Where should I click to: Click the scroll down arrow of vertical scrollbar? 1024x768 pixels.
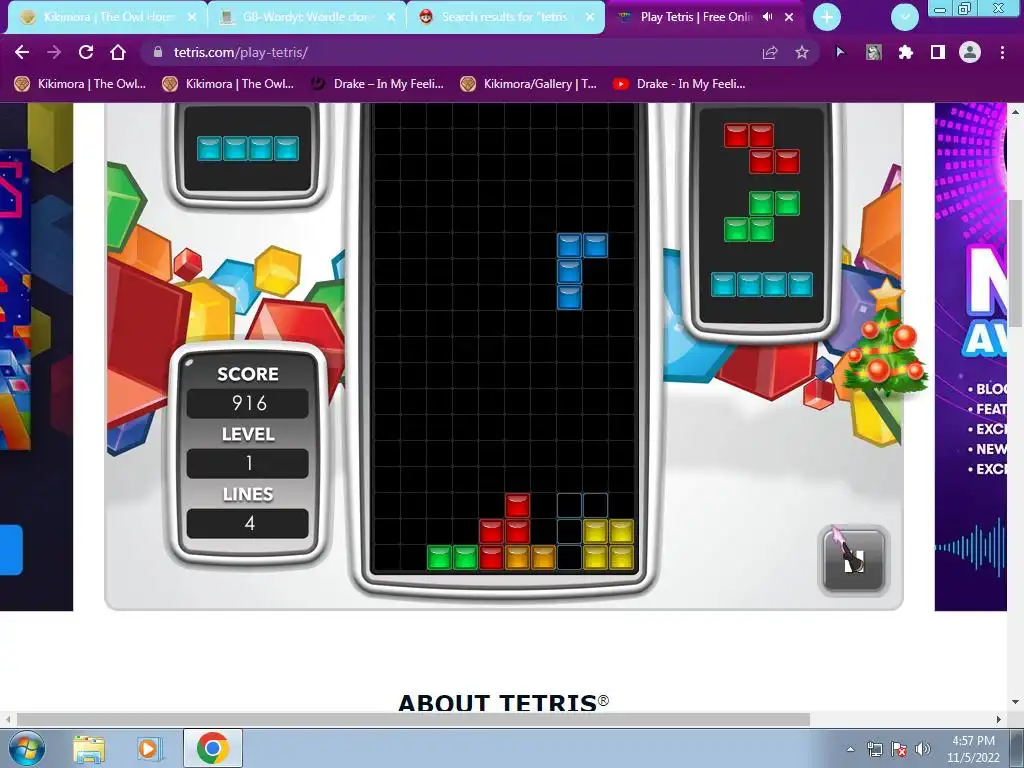coord(1015,702)
